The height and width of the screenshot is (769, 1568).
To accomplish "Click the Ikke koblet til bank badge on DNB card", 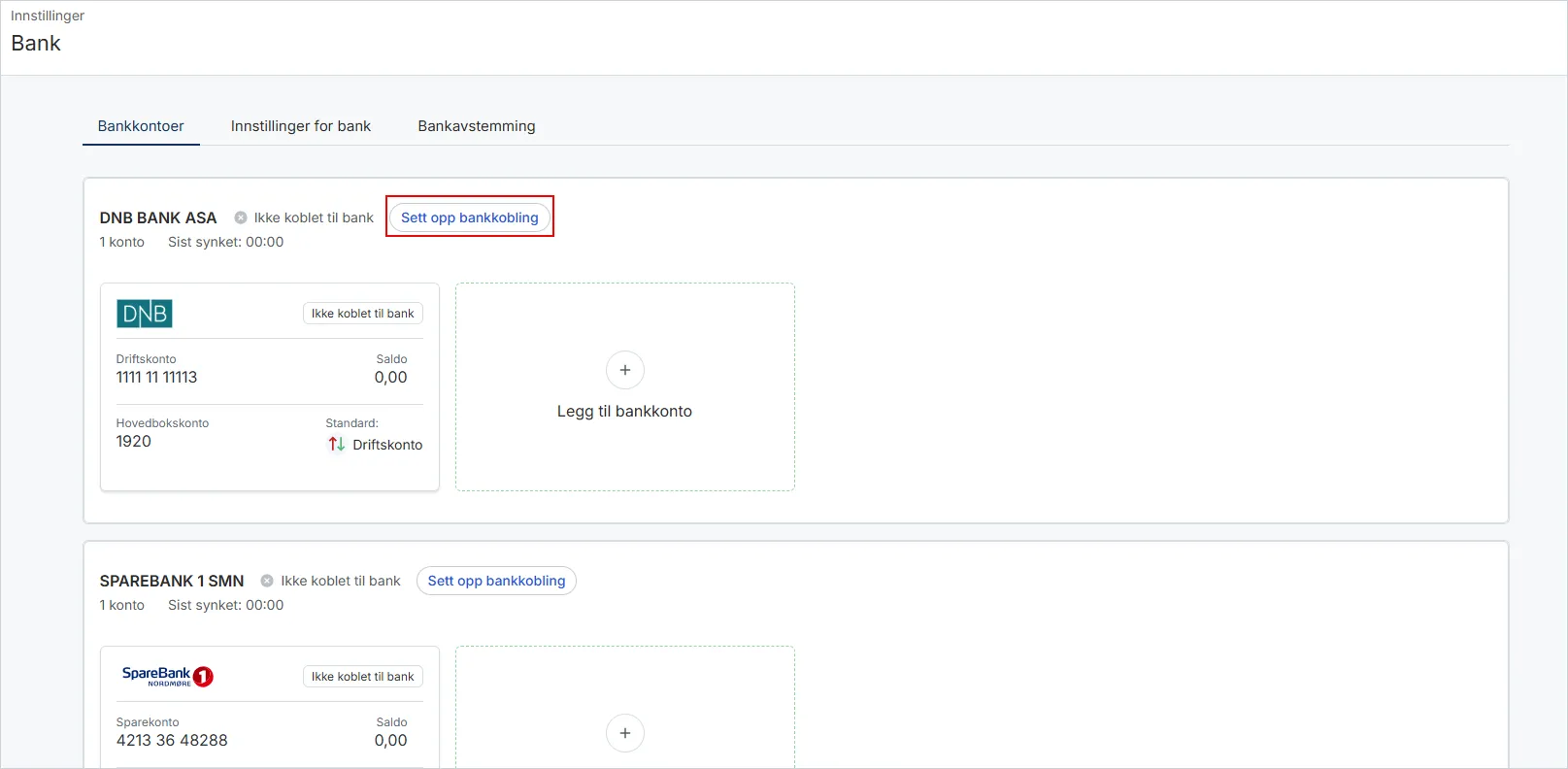I will coord(363,314).
